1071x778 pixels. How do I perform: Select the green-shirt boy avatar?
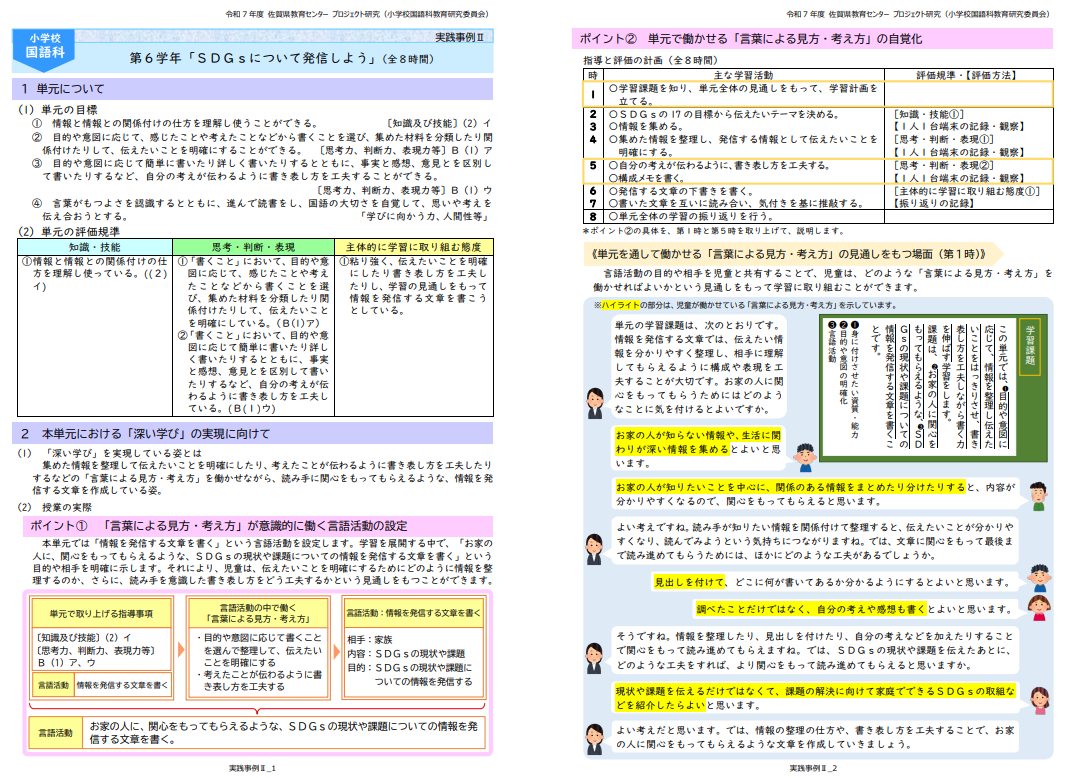tap(1037, 494)
